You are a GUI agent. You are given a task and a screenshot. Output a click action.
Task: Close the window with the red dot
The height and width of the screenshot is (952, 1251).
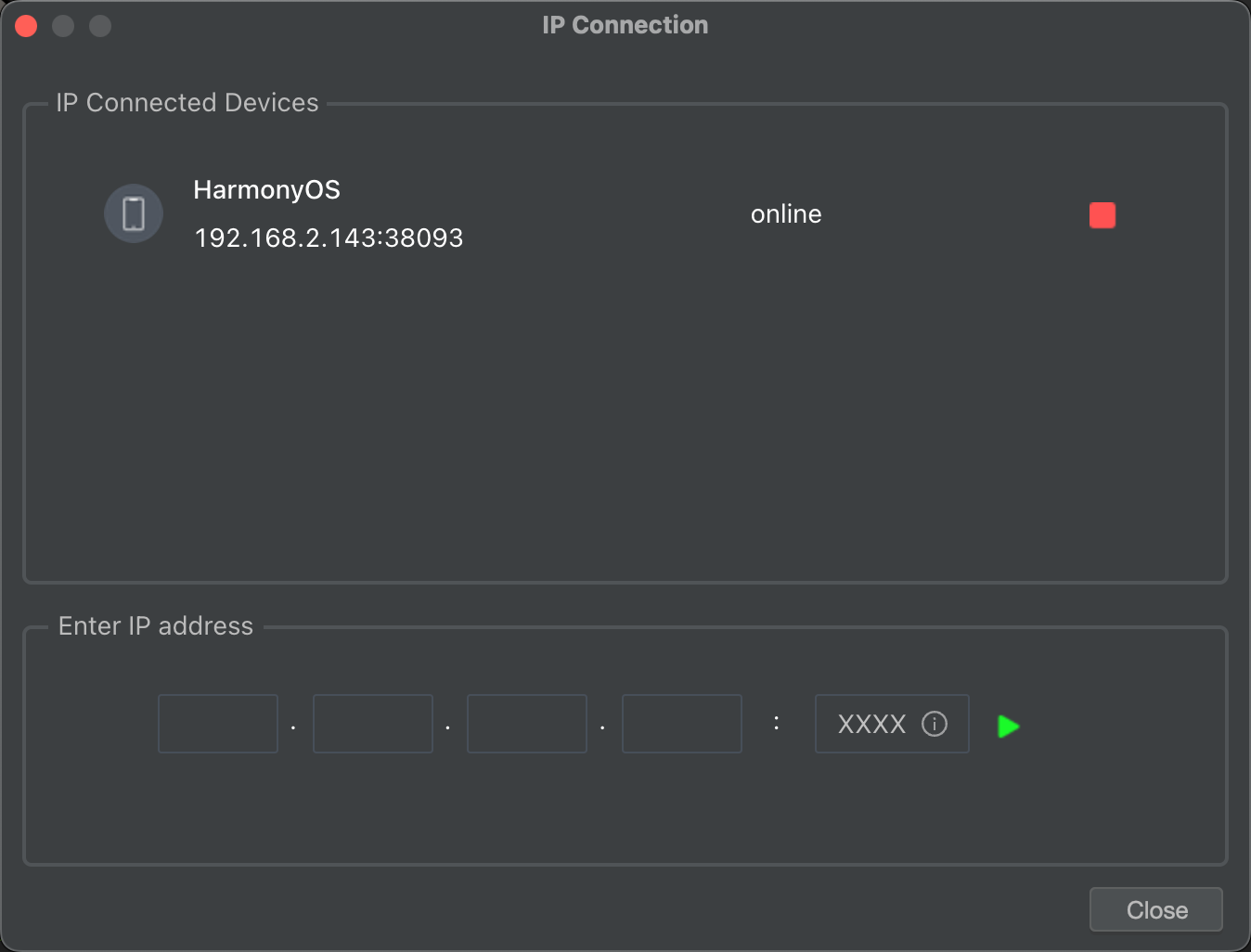pyautogui.click(x=26, y=26)
